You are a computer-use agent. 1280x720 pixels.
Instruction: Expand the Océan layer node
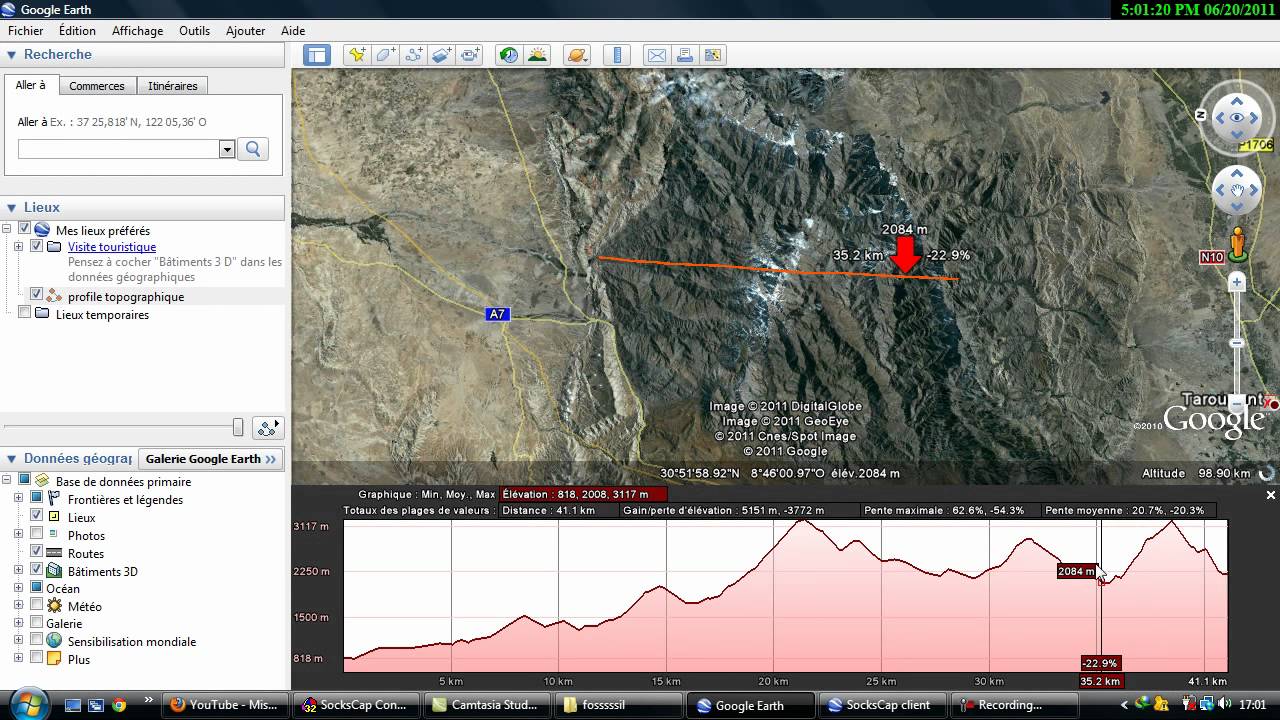pos(18,588)
